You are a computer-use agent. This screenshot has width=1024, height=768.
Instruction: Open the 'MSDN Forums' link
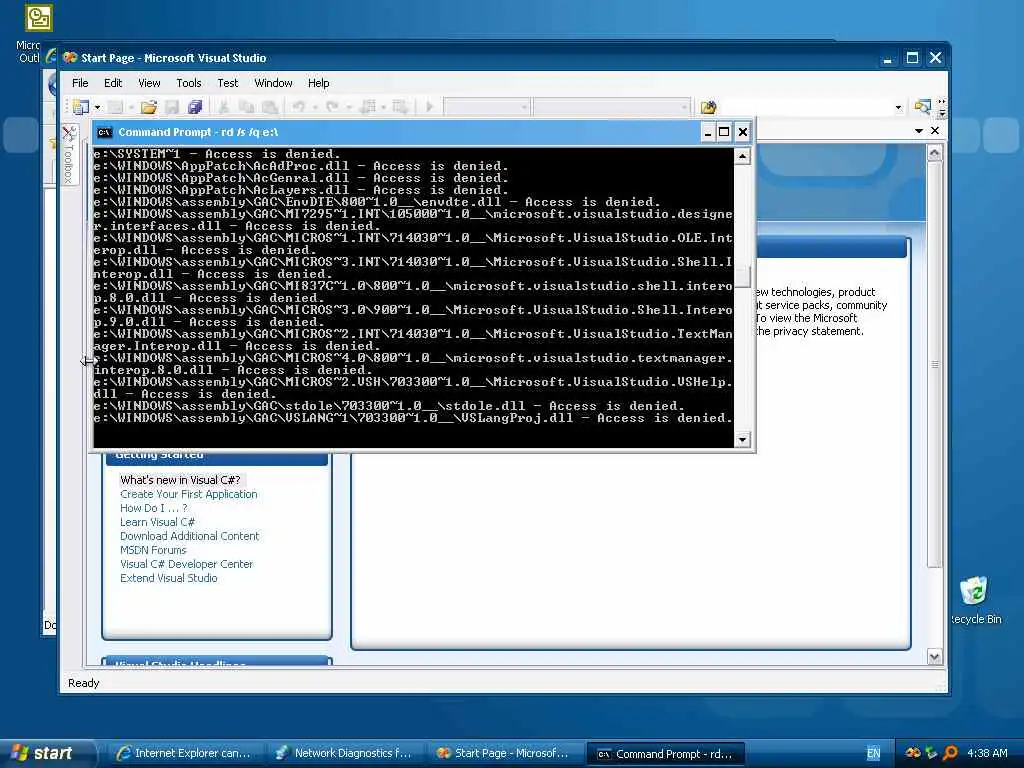click(153, 551)
